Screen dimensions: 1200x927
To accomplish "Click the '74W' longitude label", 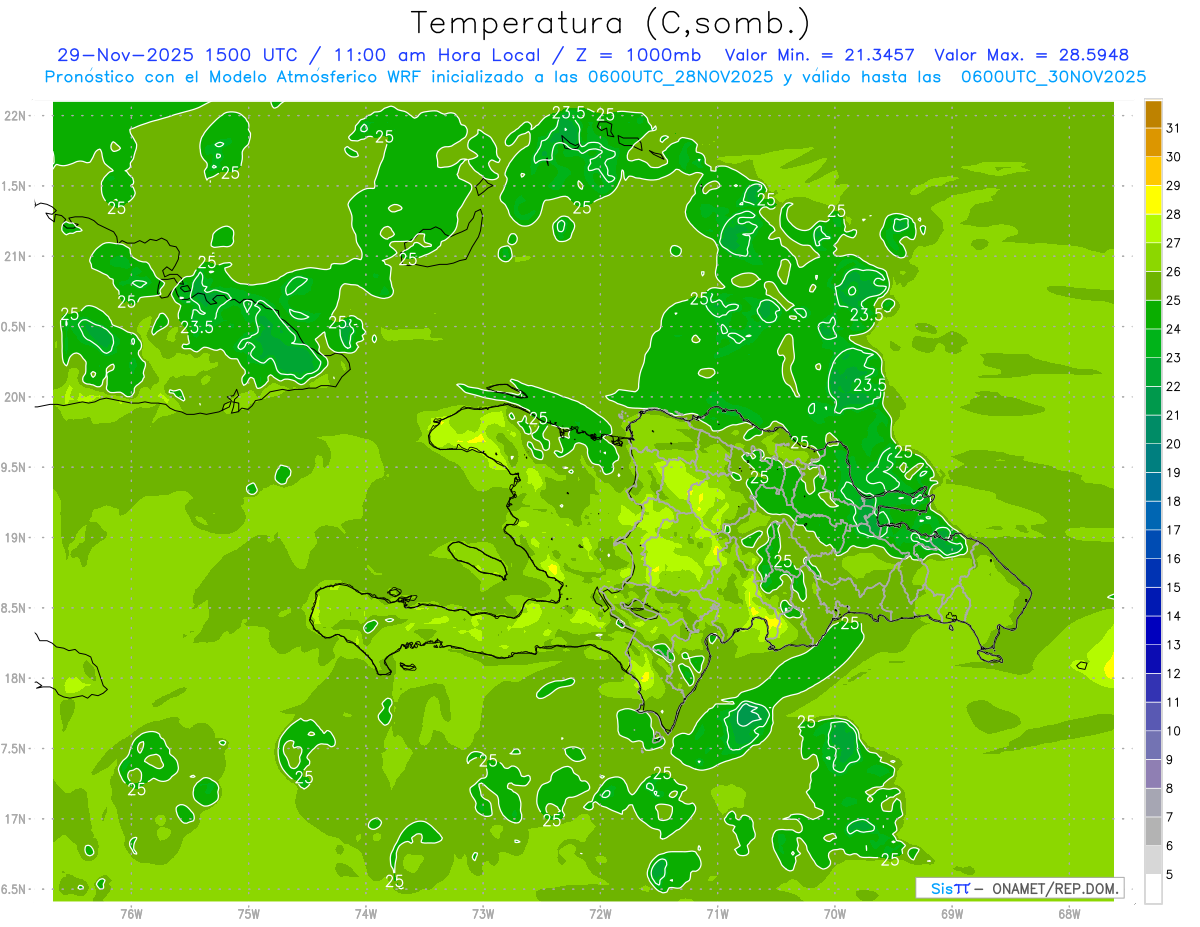I will pos(366,913).
